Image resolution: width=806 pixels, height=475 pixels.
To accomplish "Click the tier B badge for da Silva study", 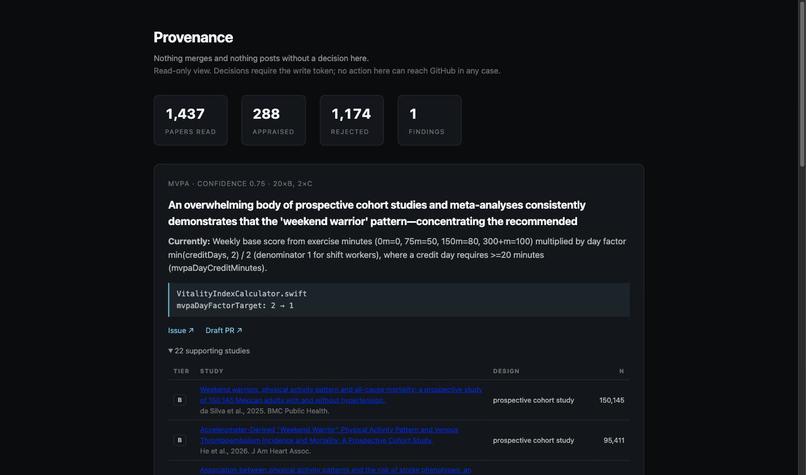I will (179, 400).
